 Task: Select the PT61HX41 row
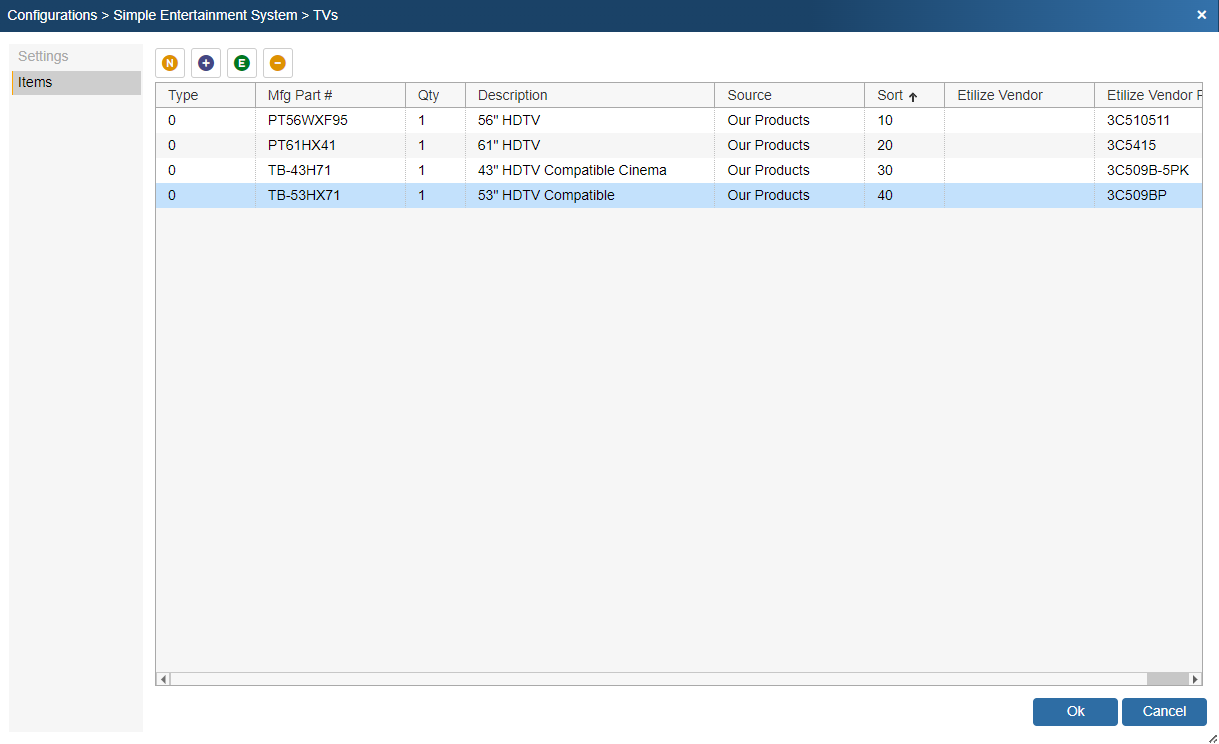pyautogui.click(x=302, y=145)
